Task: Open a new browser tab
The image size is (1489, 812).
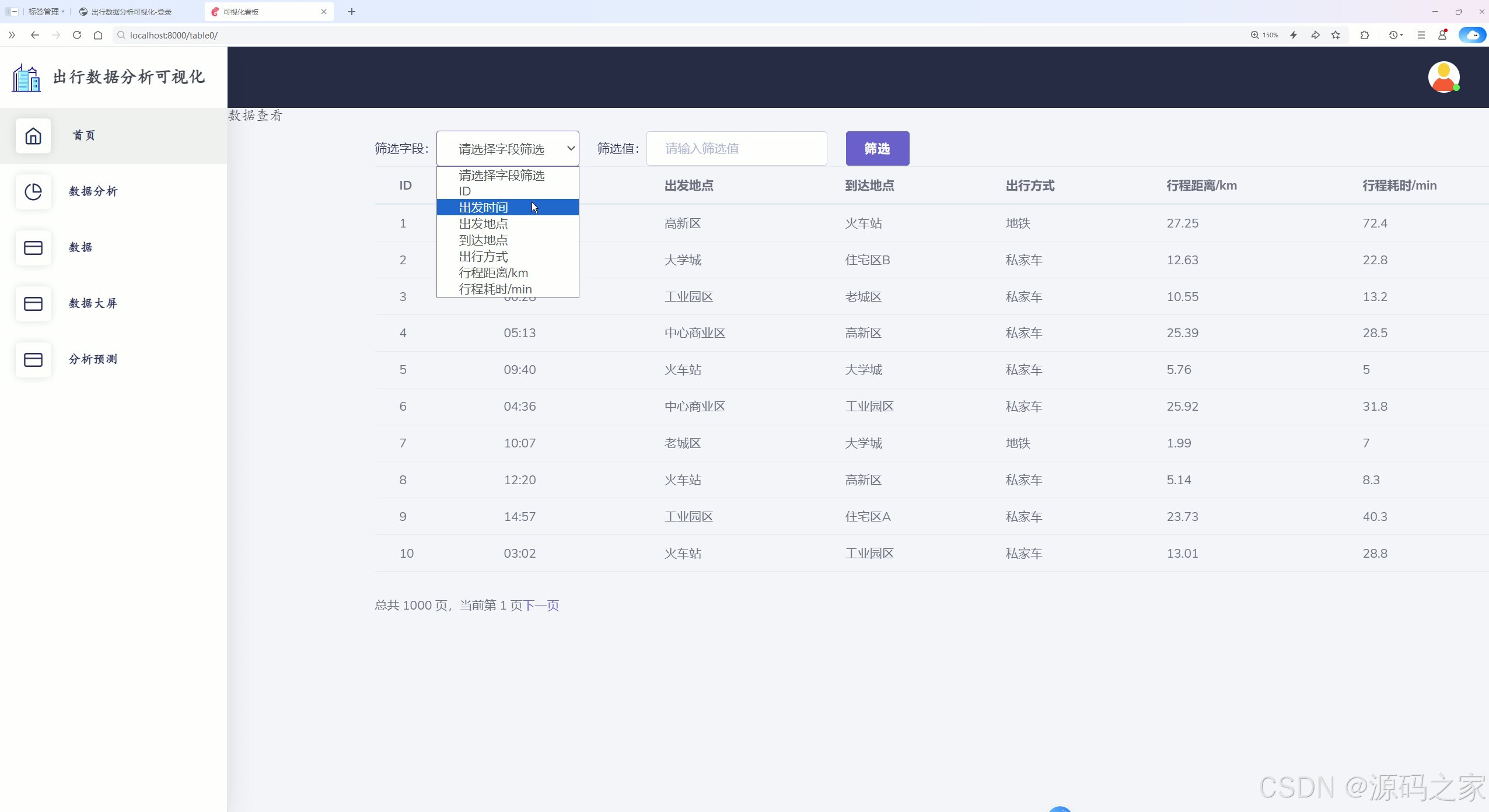Action: (x=352, y=12)
